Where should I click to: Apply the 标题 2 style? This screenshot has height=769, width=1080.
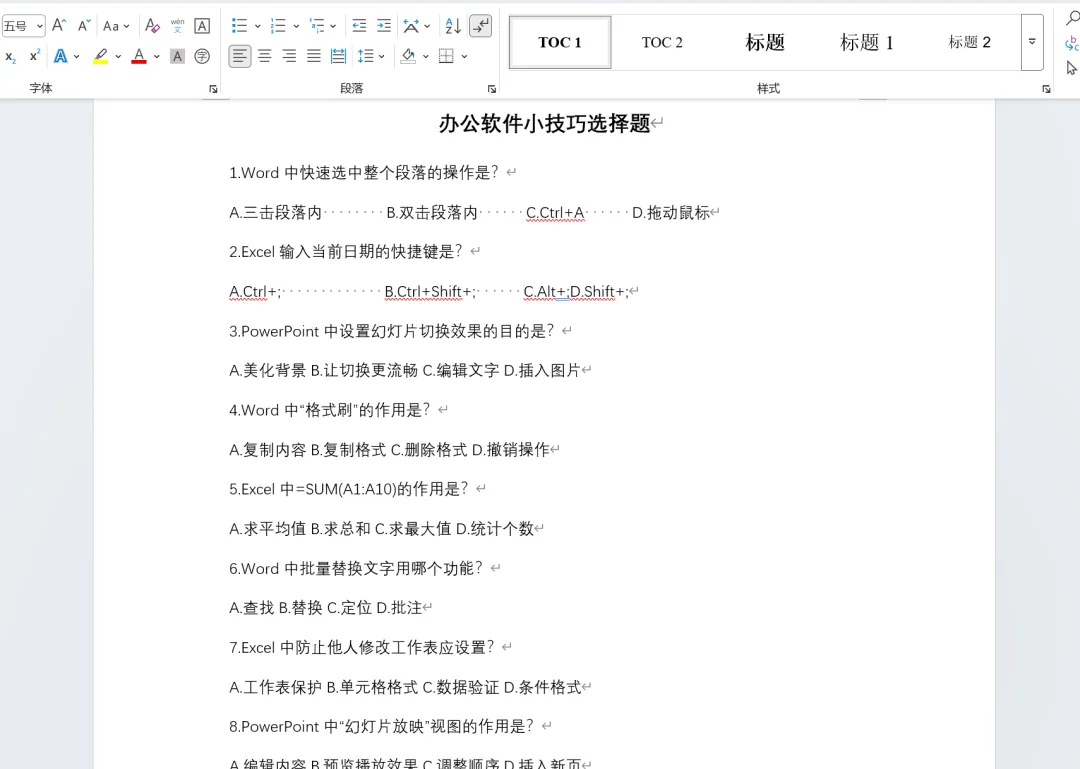click(969, 42)
